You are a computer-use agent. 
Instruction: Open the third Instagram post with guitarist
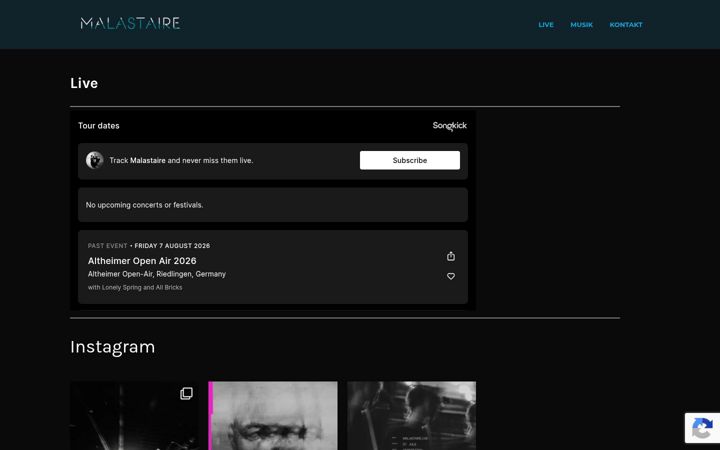[x=411, y=416]
